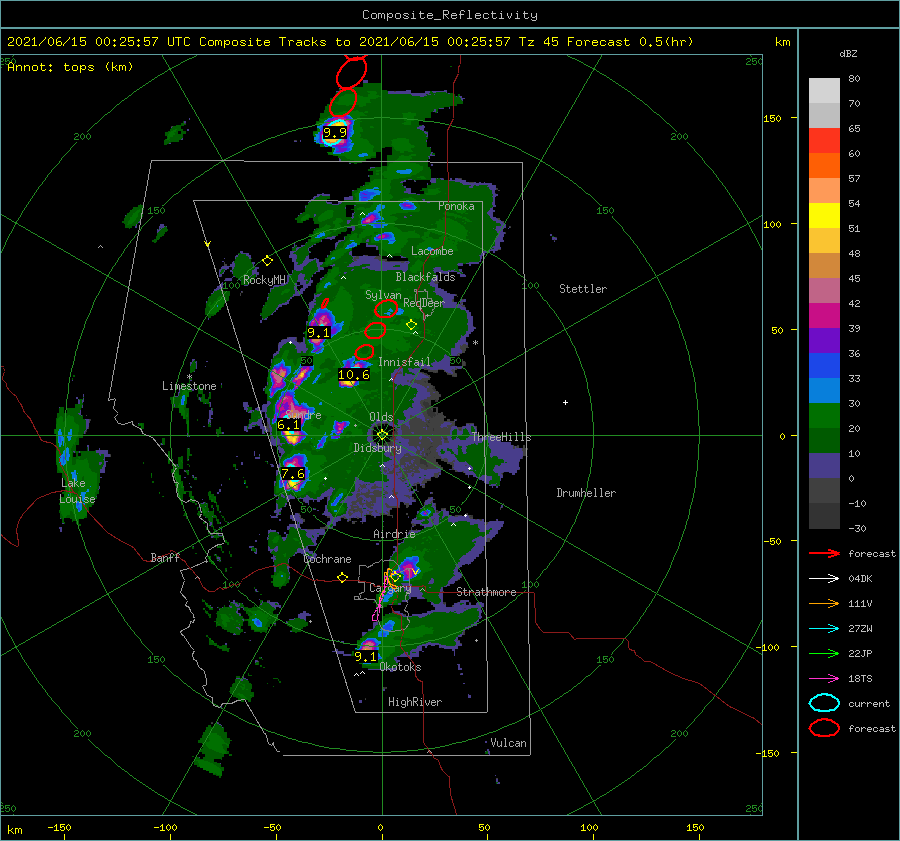900x841 pixels.
Task: Click the 9.9 storm top label
Action: [x=335, y=133]
